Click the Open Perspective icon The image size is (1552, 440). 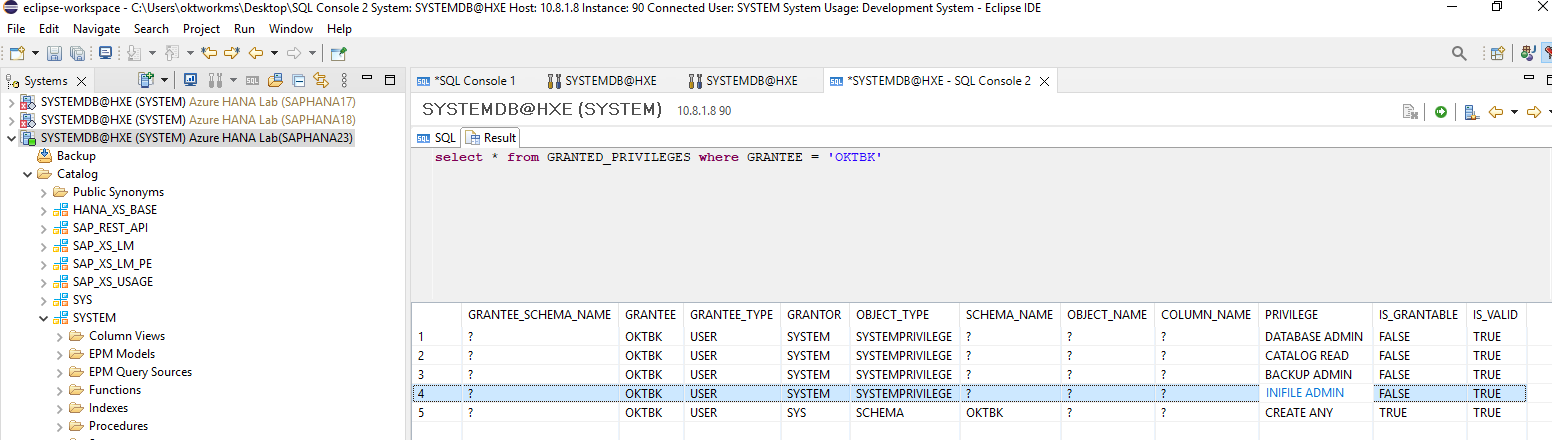click(x=1497, y=53)
